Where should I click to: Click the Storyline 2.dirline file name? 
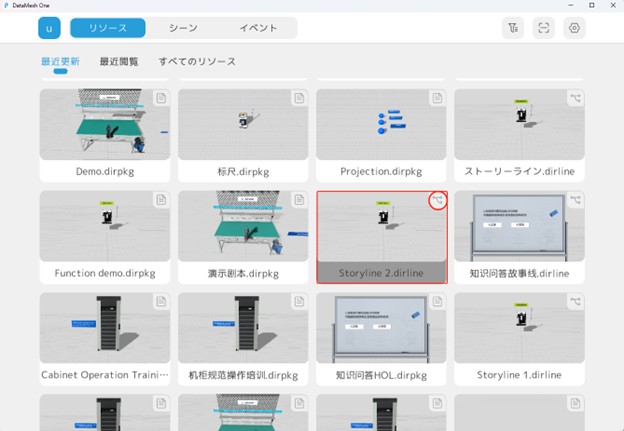click(381, 273)
